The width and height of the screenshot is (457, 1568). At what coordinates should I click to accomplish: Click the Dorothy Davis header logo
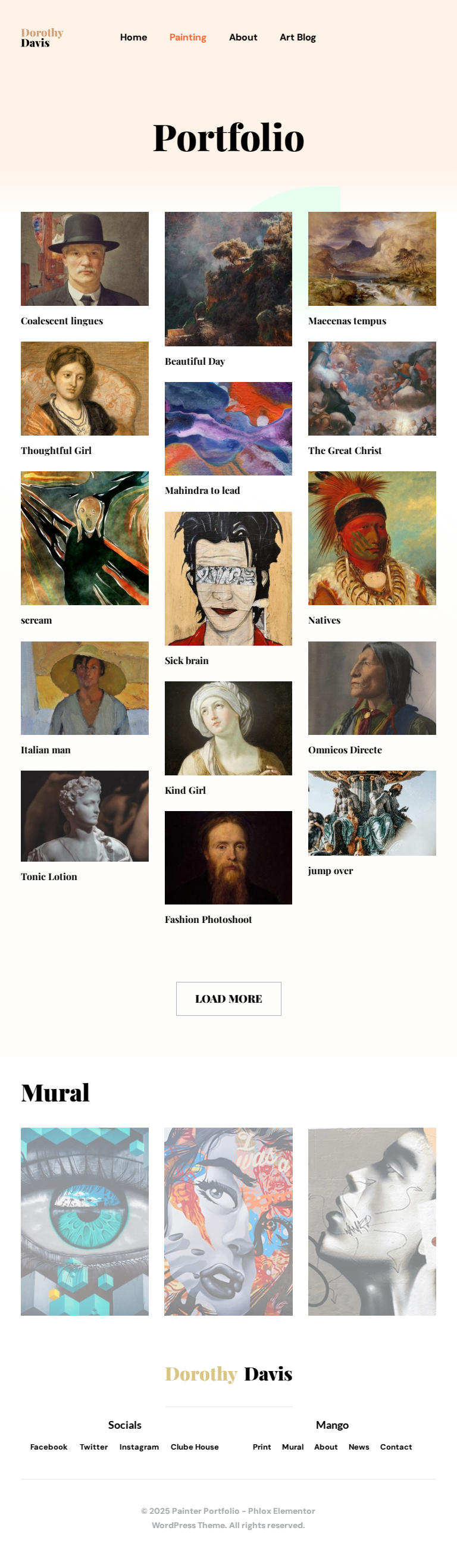point(42,37)
